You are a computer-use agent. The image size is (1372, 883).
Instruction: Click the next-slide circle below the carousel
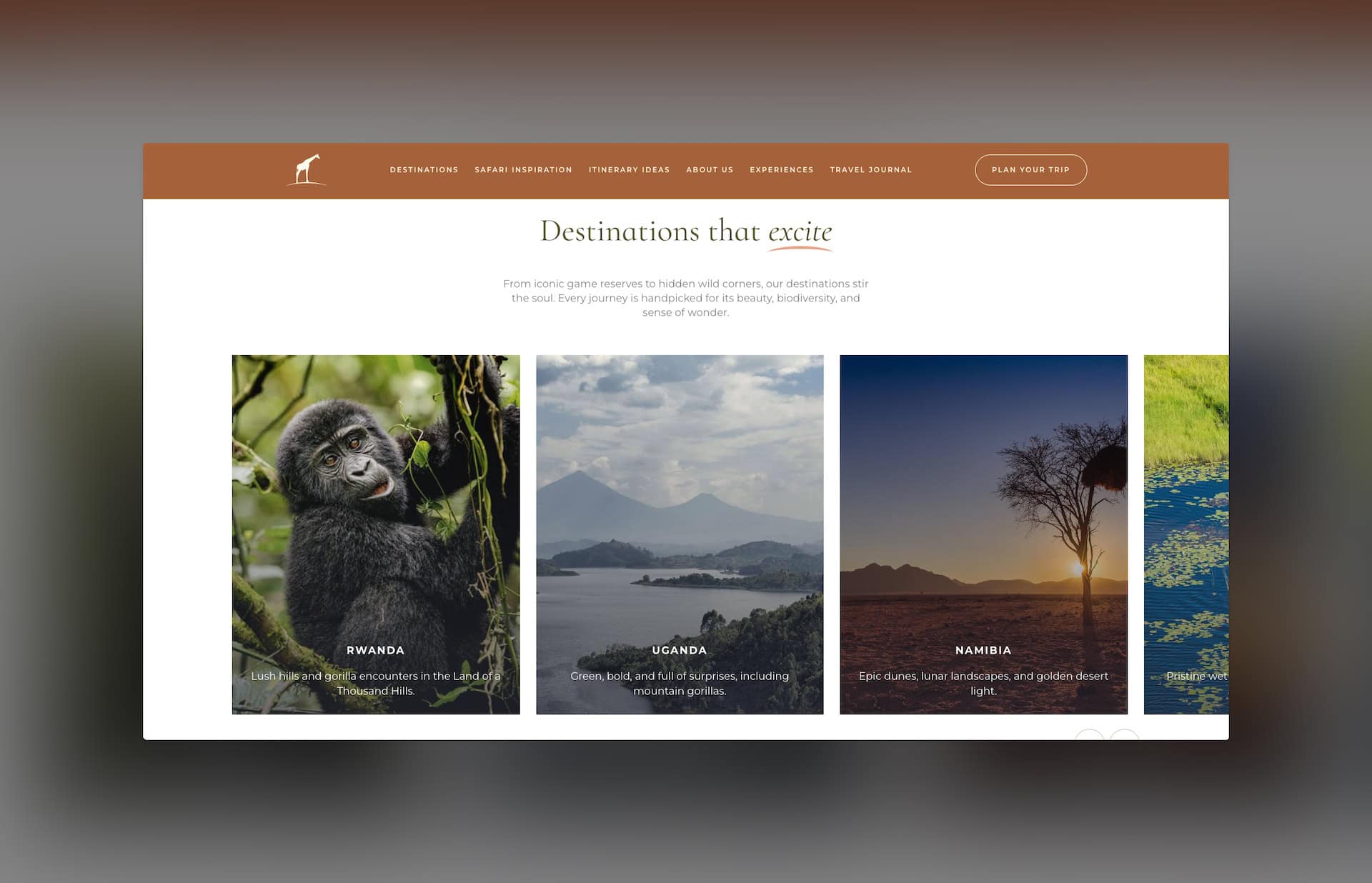[x=1125, y=735]
